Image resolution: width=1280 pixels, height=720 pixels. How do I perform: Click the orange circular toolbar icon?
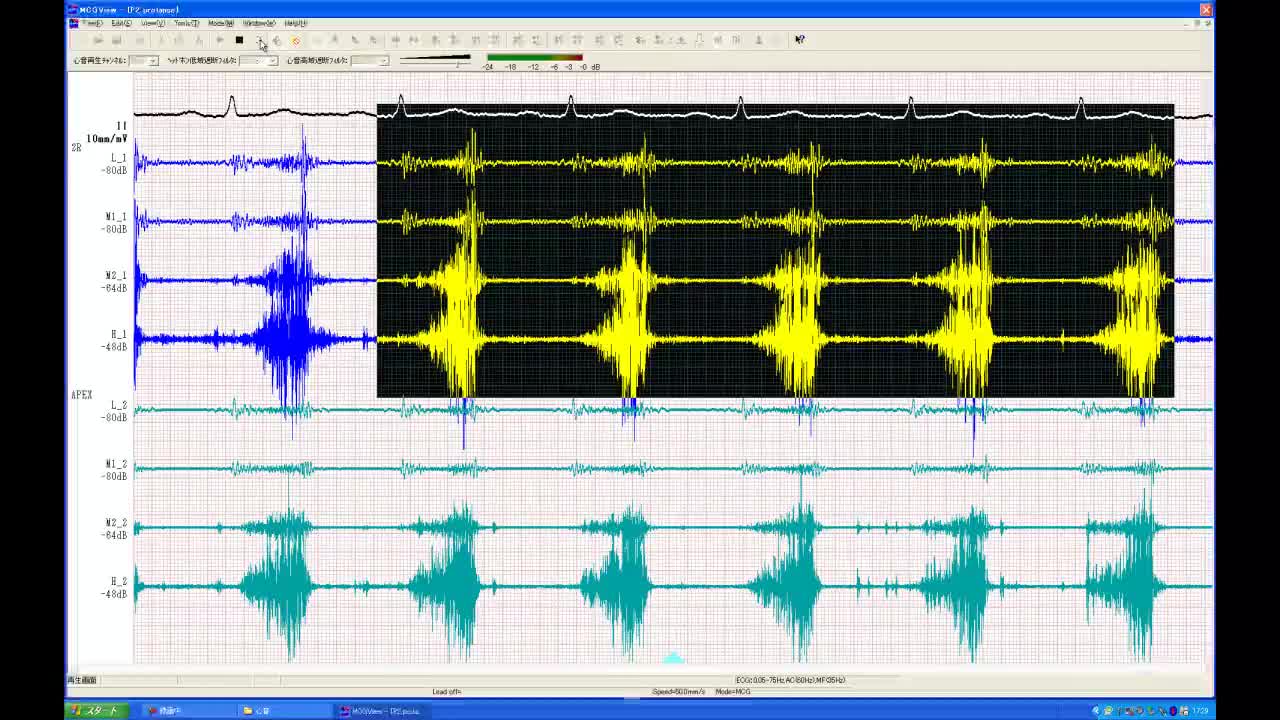296,40
